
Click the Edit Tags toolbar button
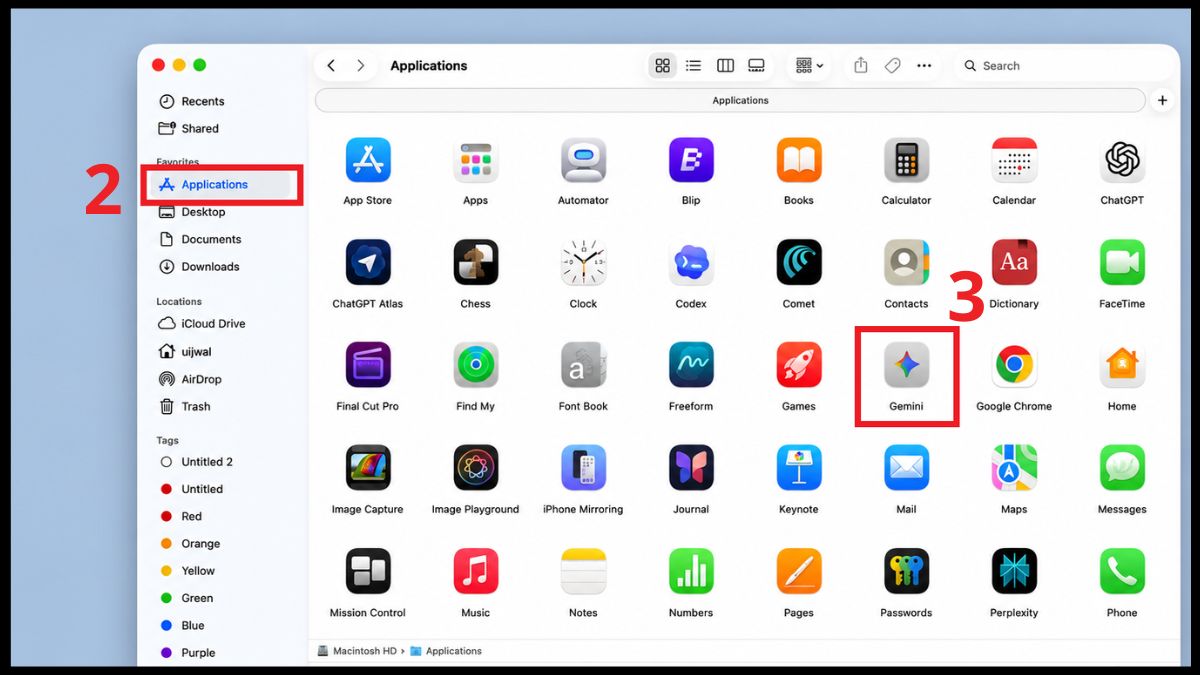click(892, 66)
